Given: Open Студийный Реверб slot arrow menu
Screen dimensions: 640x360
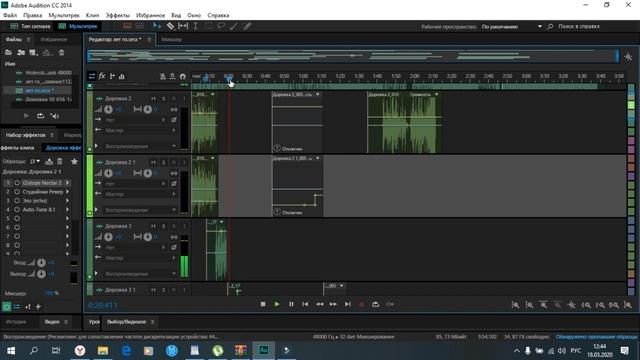Looking at the screenshot, I should point(67,191).
